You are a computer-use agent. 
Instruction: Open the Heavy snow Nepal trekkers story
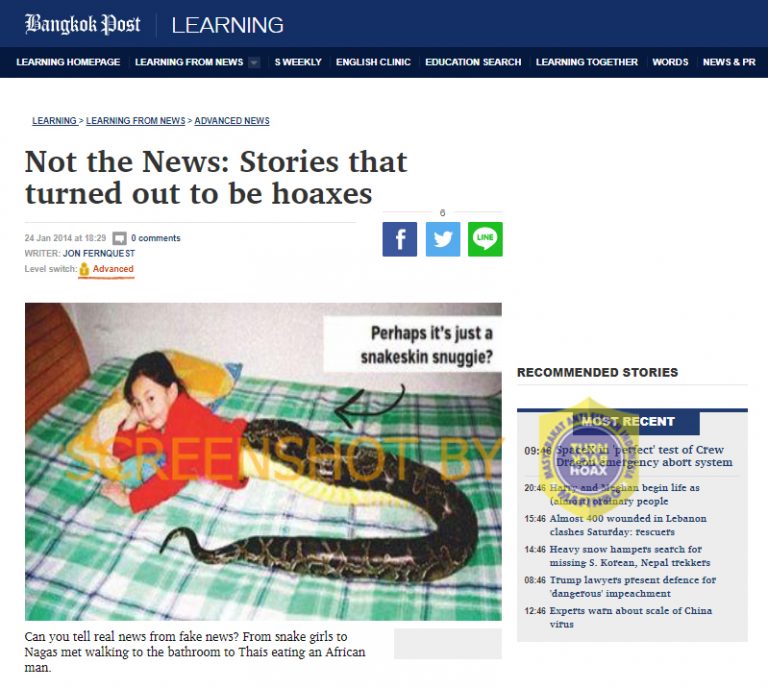point(629,556)
